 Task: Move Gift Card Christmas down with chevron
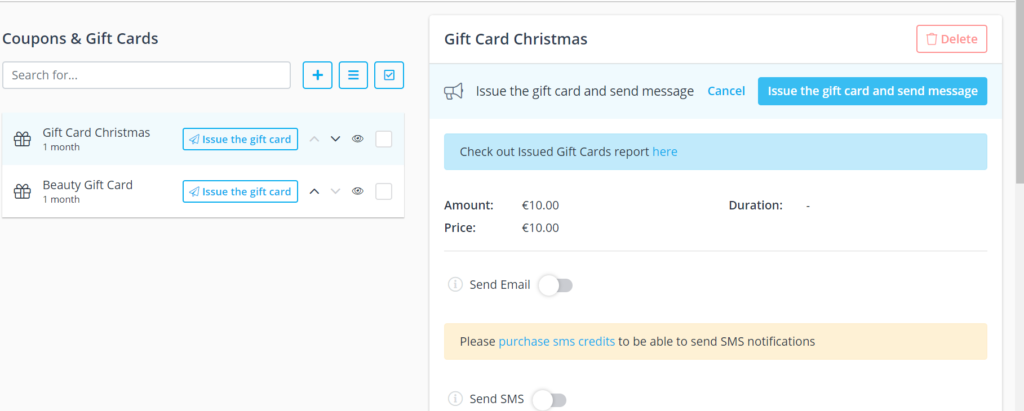click(x=336, y=139)
